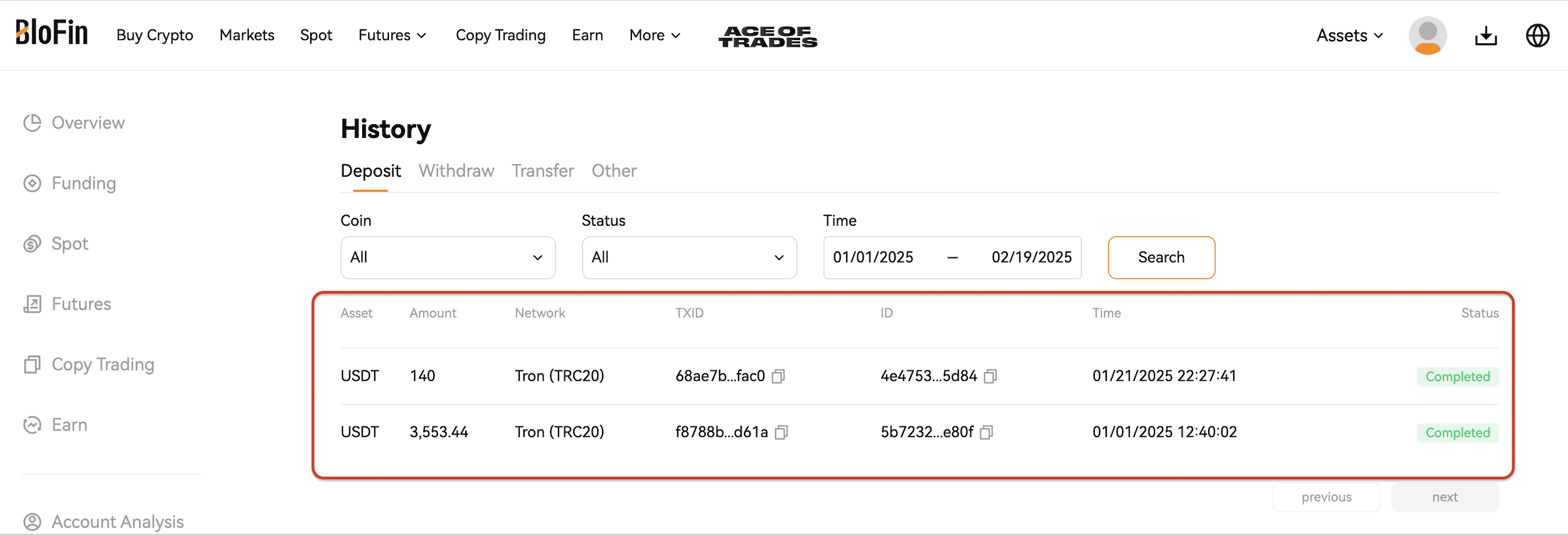Click the Time column header in the table
This screenshot has height=535, width=1568.
pos(1106,313)
